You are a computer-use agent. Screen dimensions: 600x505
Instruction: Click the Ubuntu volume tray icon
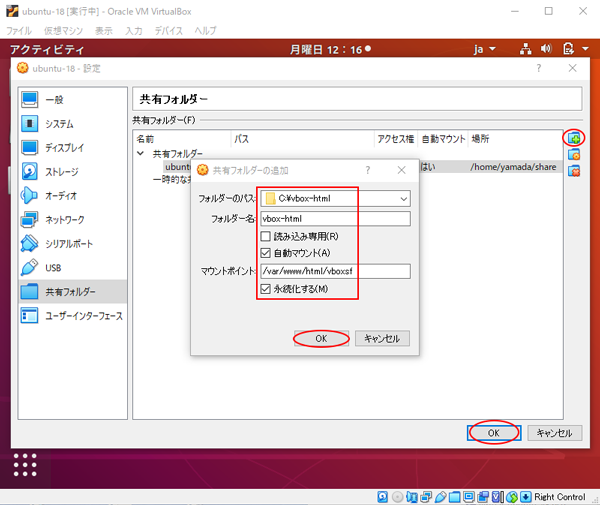546,49
